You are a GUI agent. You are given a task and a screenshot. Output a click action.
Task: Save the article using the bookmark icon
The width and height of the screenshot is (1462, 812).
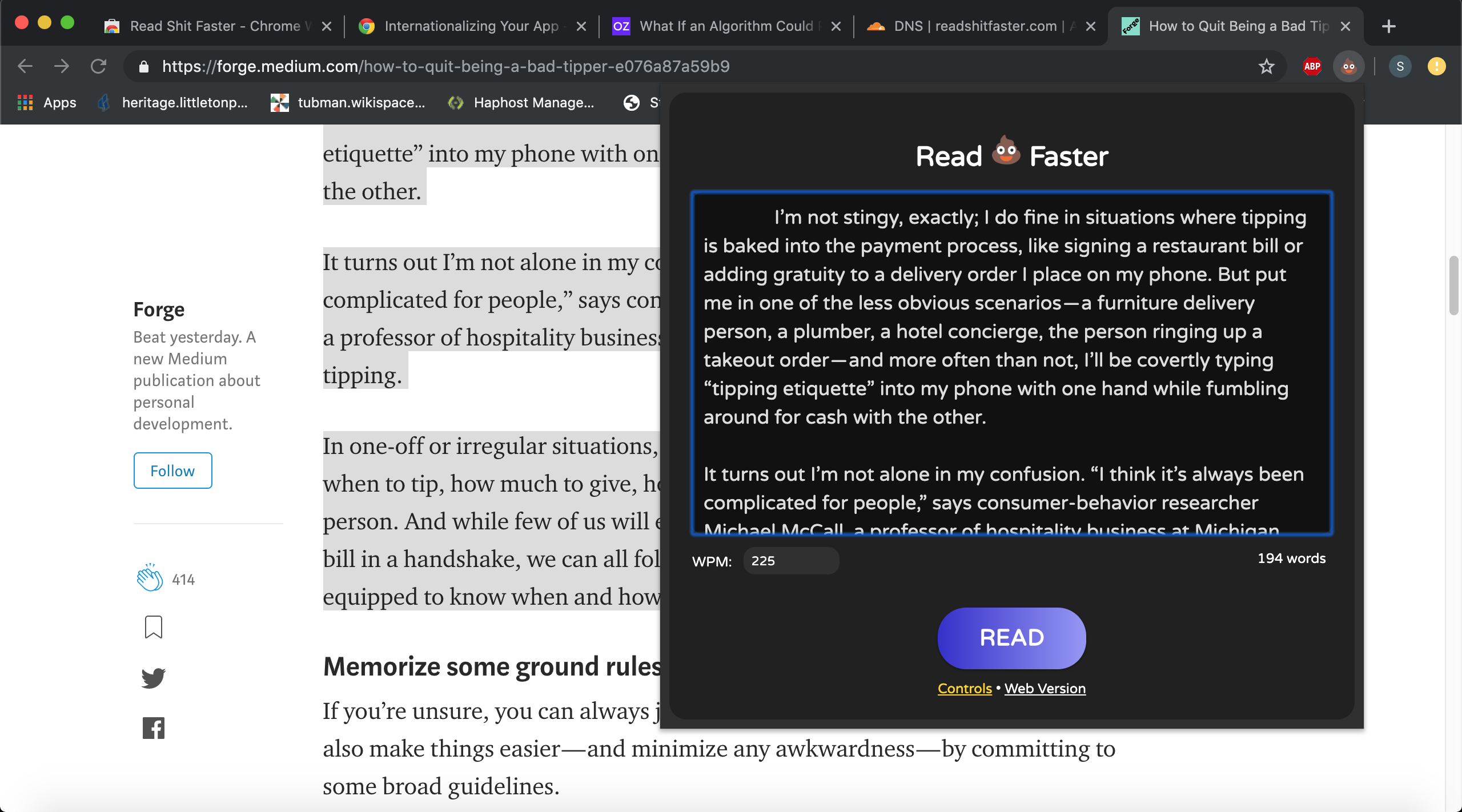pyautogui.click(x=152, y=627)
